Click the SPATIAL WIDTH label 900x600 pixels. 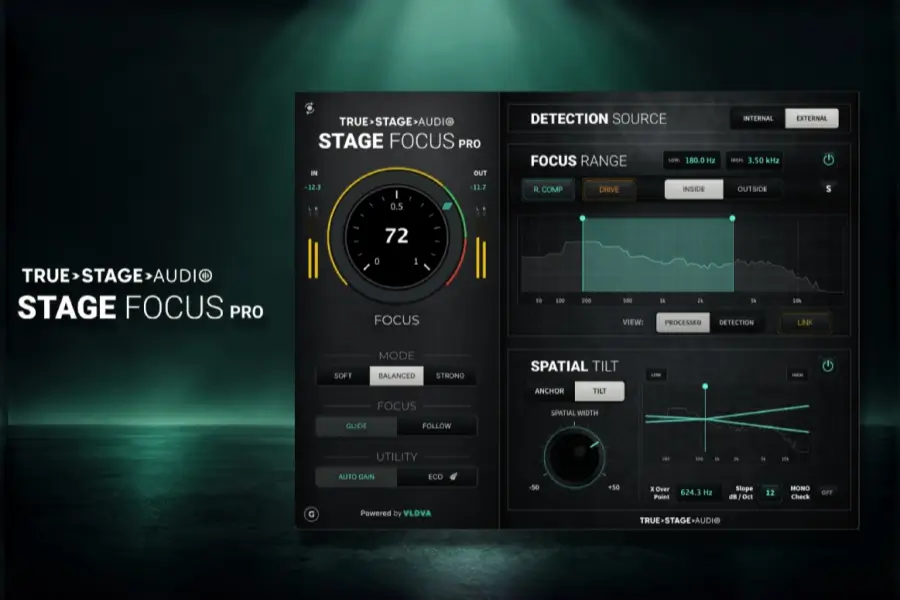click(574, 413)
